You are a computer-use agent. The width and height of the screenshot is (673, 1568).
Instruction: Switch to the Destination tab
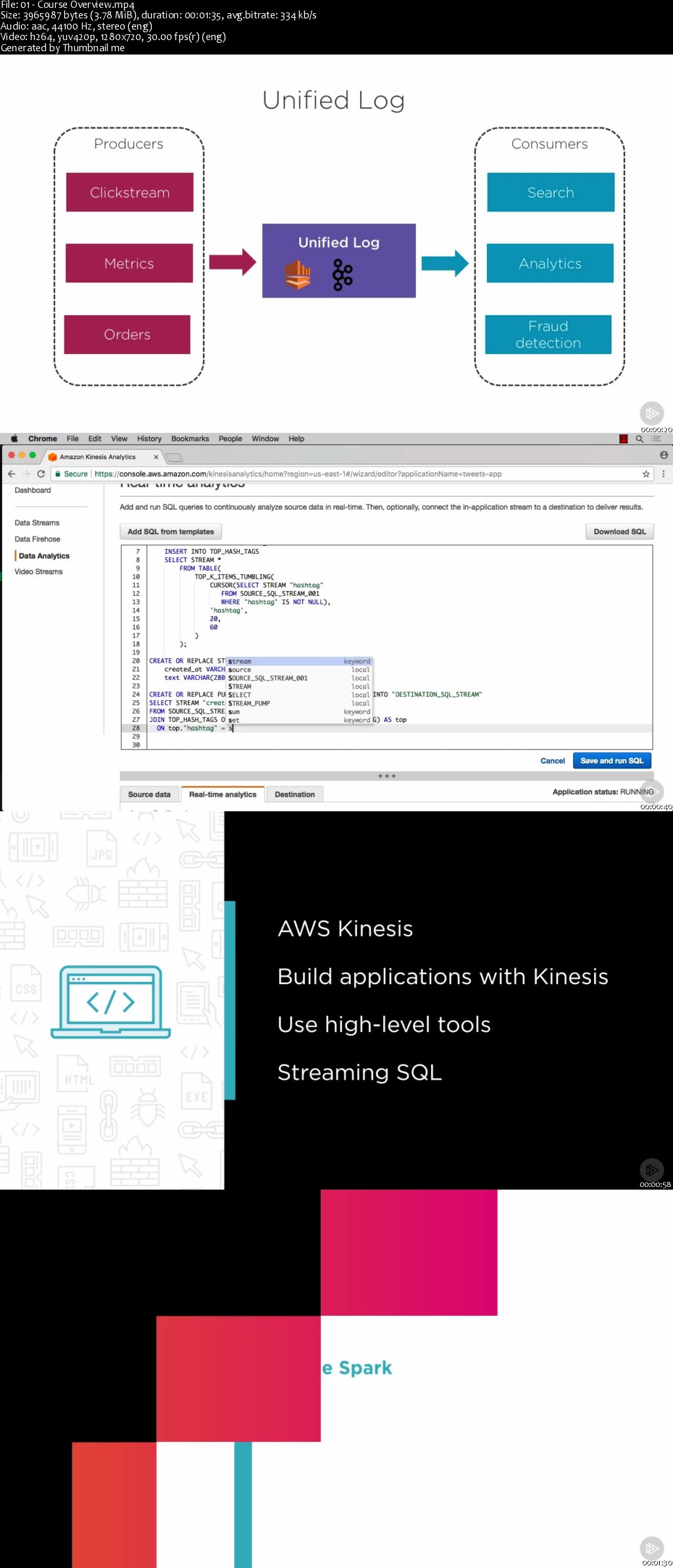[x=294, y=794]
